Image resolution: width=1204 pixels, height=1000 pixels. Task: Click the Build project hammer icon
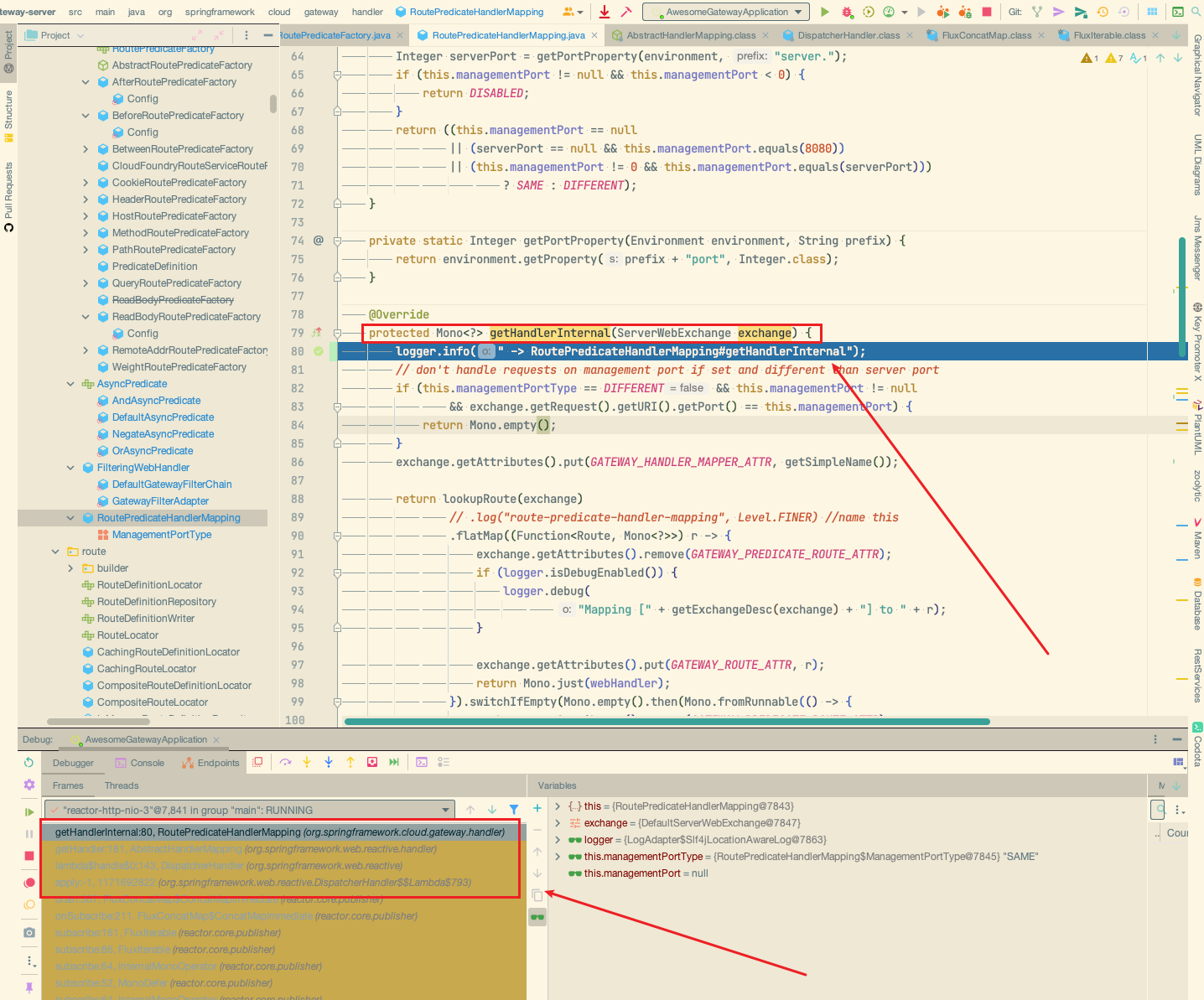tap(626, 12)
